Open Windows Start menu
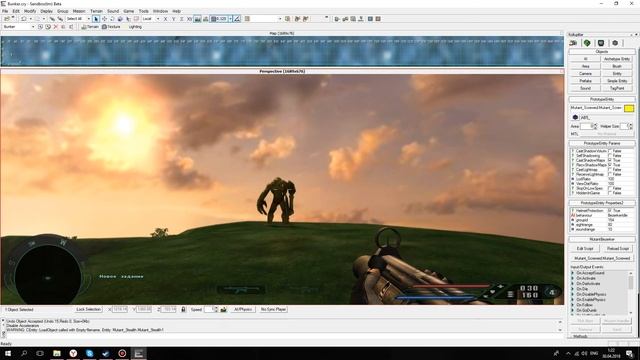Image resolution: width=640 pixels, height=360 pixels. (x=8, y=353)
